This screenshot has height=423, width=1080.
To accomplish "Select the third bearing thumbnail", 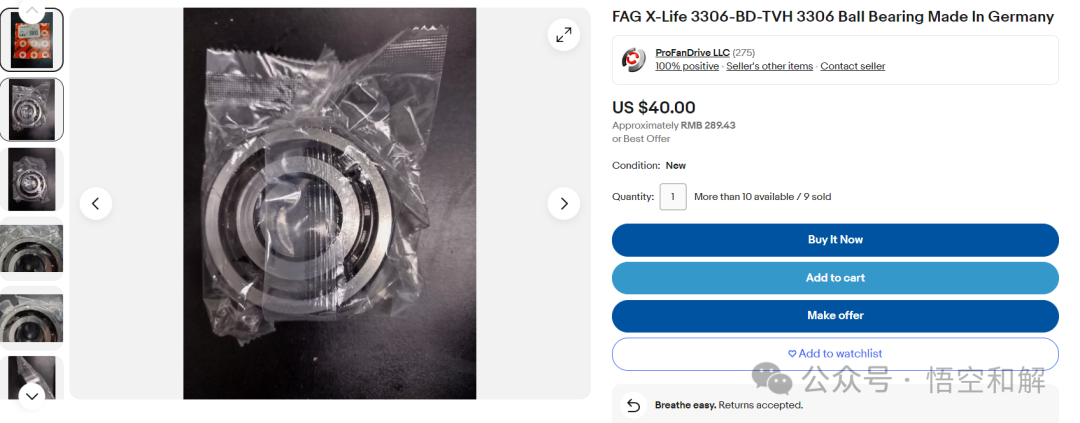I will tap(31, 178).
